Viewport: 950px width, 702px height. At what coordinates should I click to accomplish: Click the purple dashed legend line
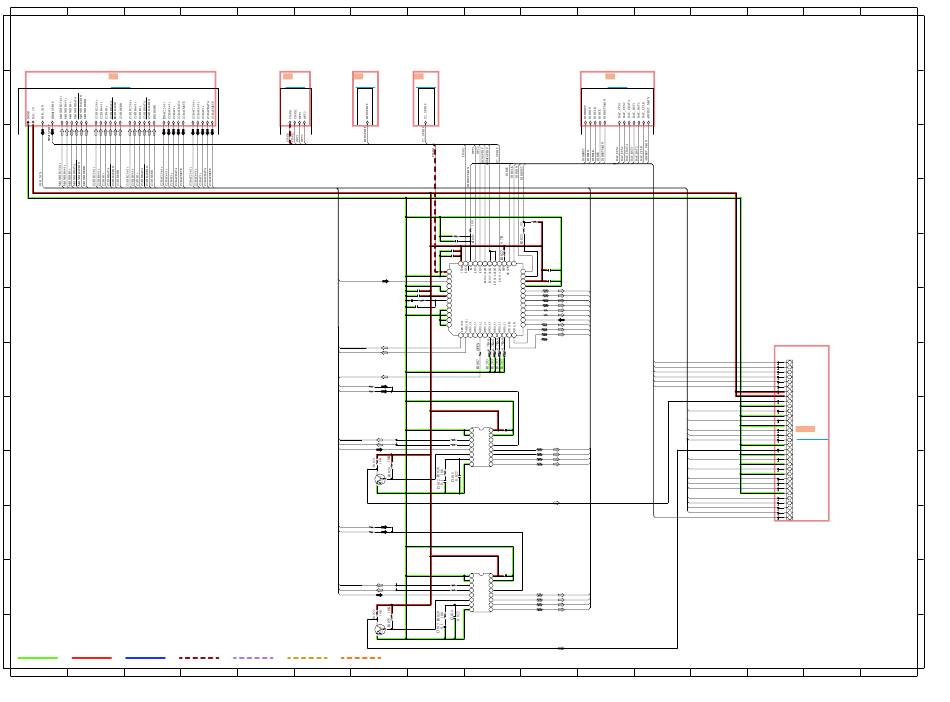pyautogui.click(x=253, y=658)
